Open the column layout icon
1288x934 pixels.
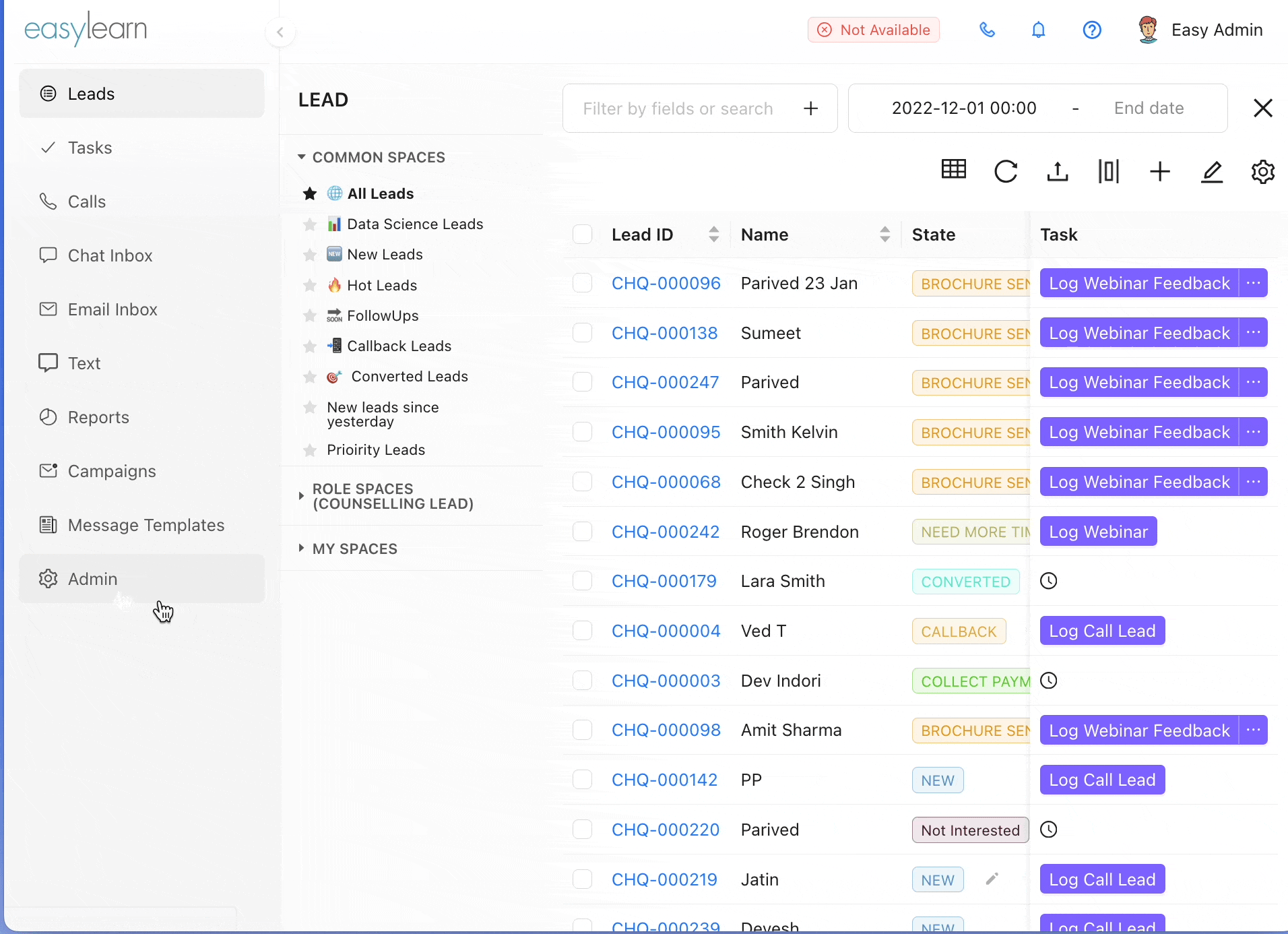[1108, 172]
